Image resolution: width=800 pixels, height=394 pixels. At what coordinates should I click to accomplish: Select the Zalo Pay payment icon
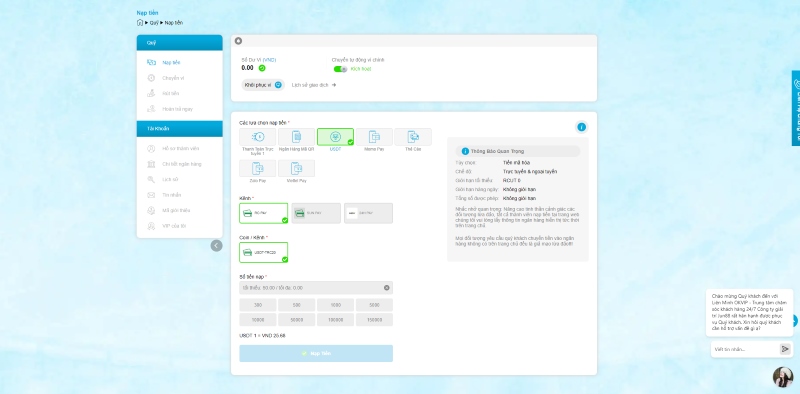click(258, 168)
